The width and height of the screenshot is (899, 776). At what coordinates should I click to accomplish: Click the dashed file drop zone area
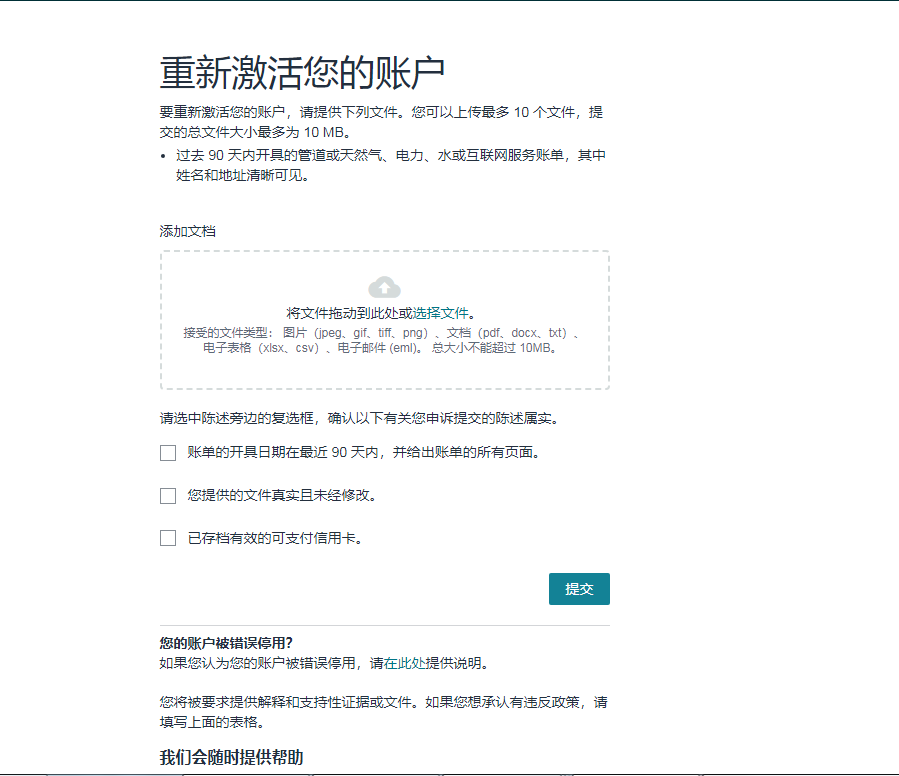pyautogui.click(x=385, y=320)
